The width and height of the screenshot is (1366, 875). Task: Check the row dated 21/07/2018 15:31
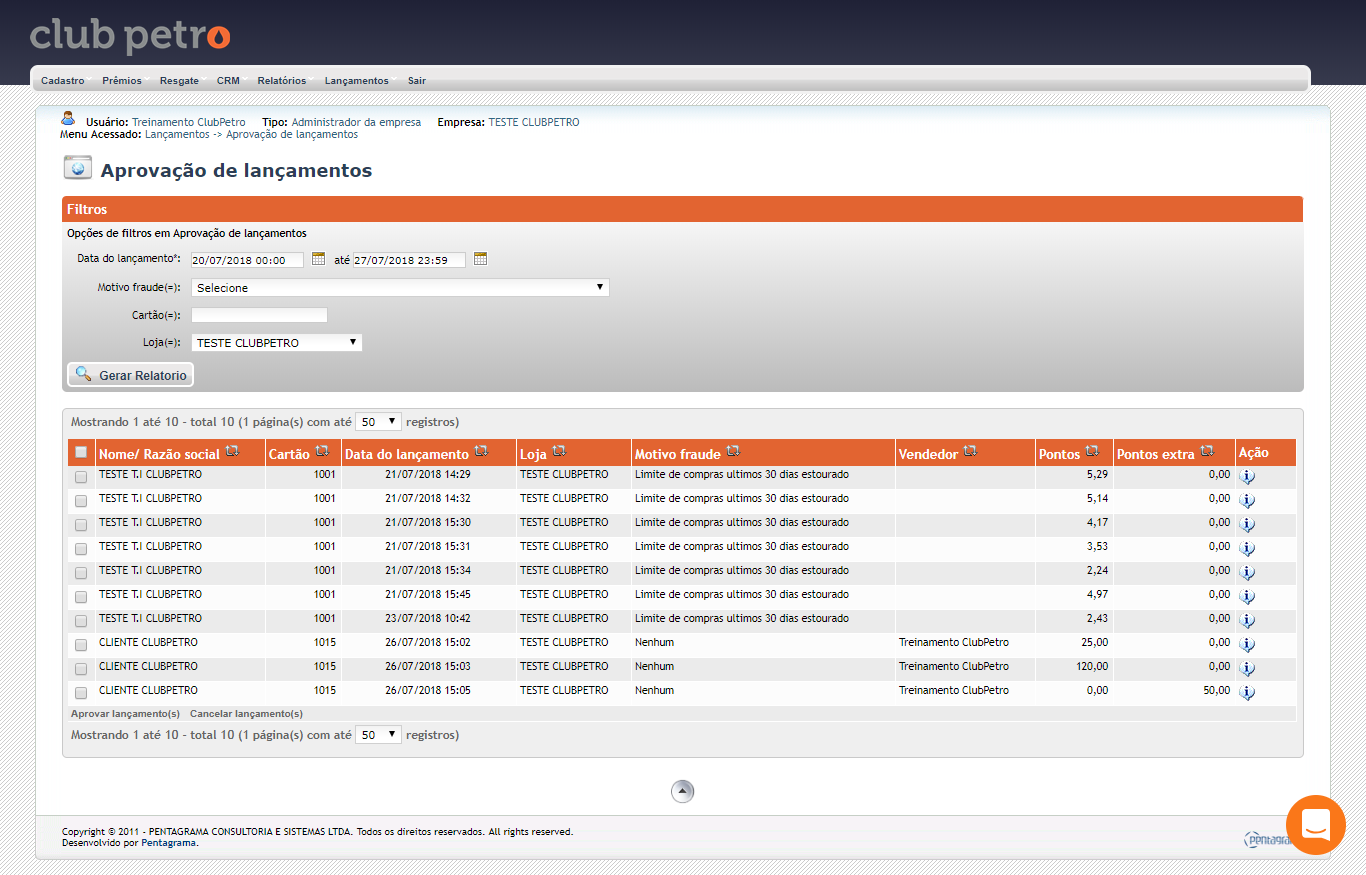click(x=81, y=549)
